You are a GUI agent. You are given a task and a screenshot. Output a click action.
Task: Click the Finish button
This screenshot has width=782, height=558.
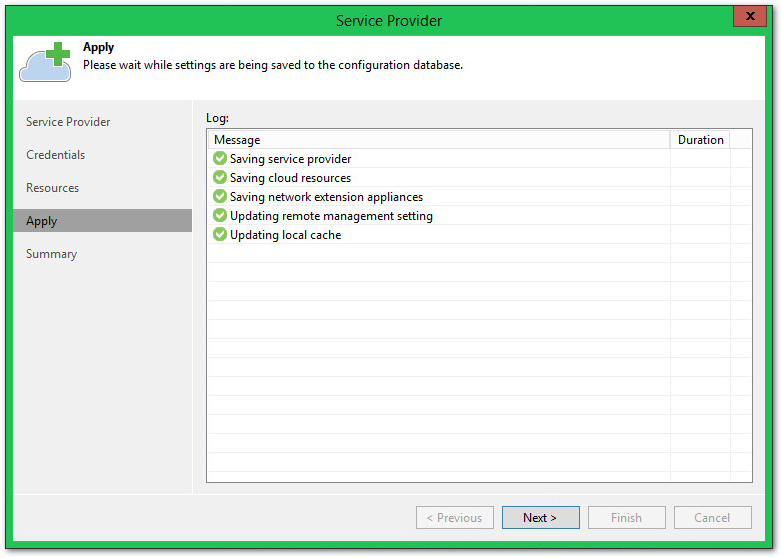pos(626,518)
